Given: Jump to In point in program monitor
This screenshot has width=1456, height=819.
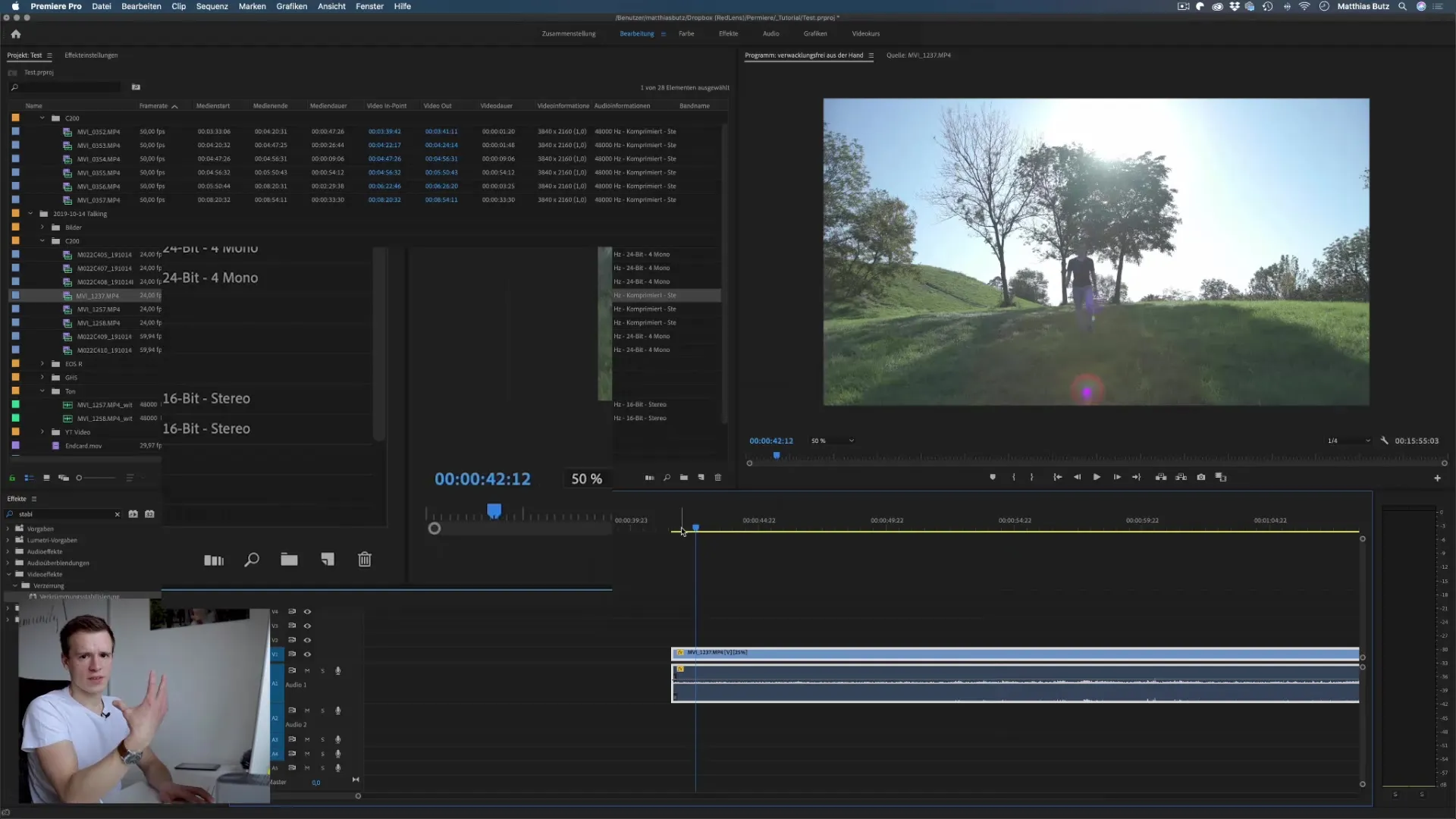Looking at the screenshot, I should (x=1057, y=478).
